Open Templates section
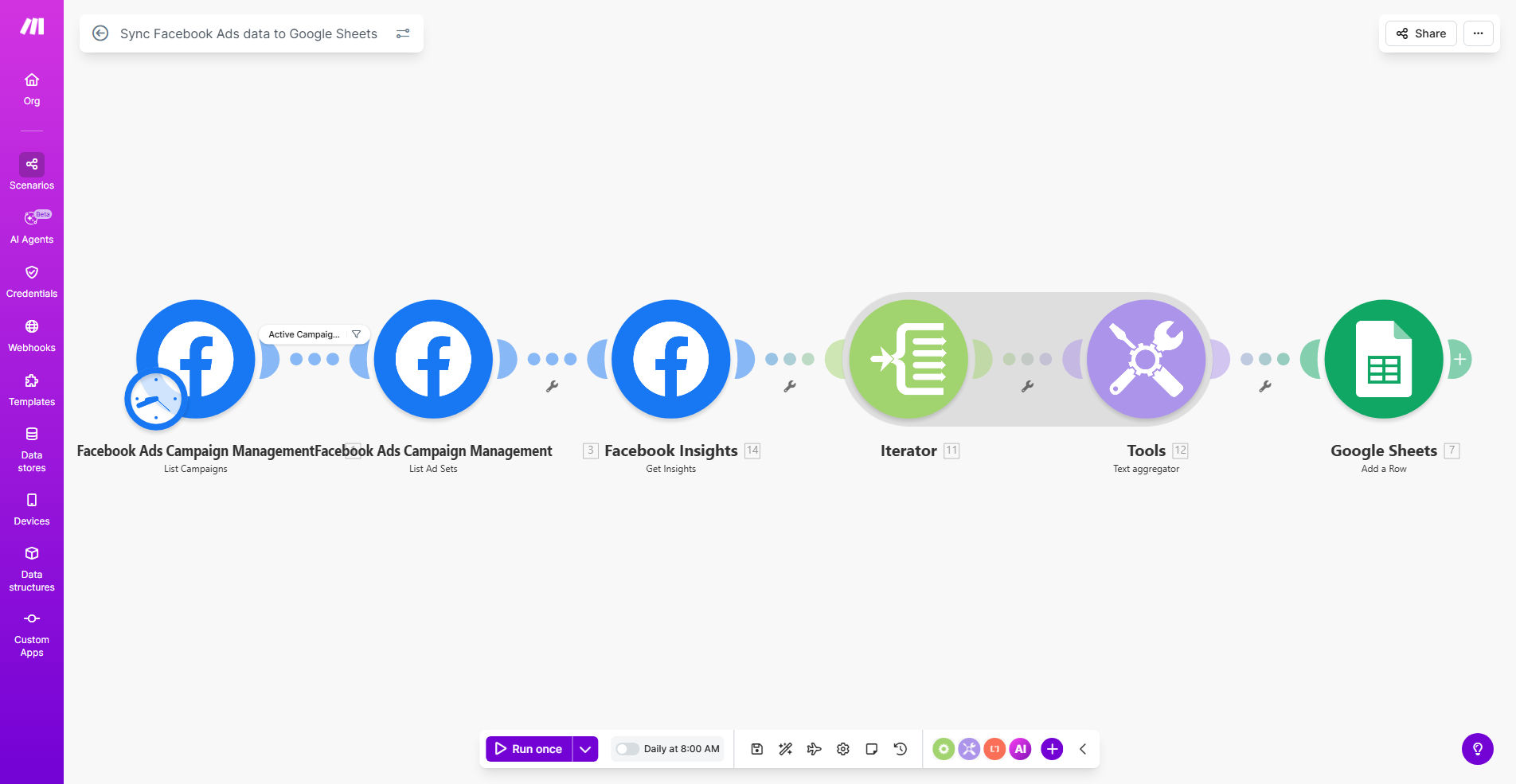Viewport: 1516px width, 784px height. pyautogui.click(x=32, y=390)
